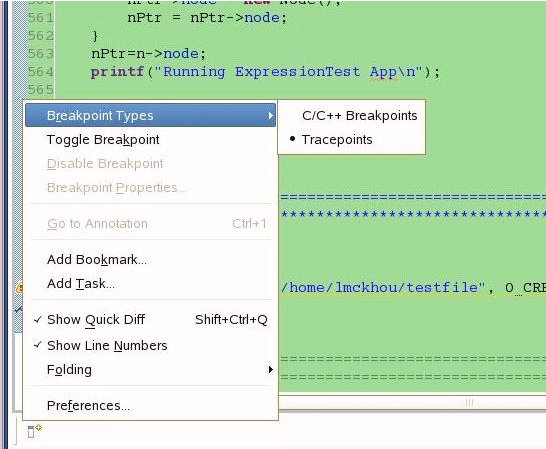Click the checkmark marker in the left gutter
Viewport: 546px width, 449px height.
[18, 309]
